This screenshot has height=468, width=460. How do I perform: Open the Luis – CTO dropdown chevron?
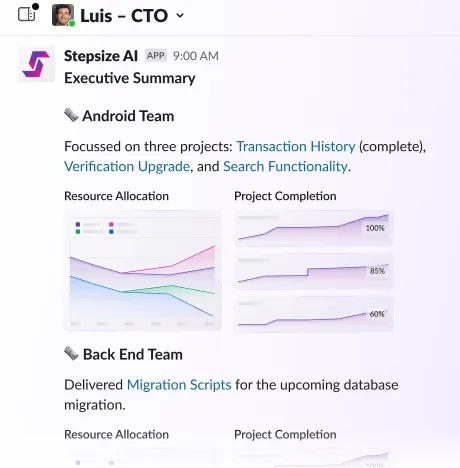[x=180, y=15]
